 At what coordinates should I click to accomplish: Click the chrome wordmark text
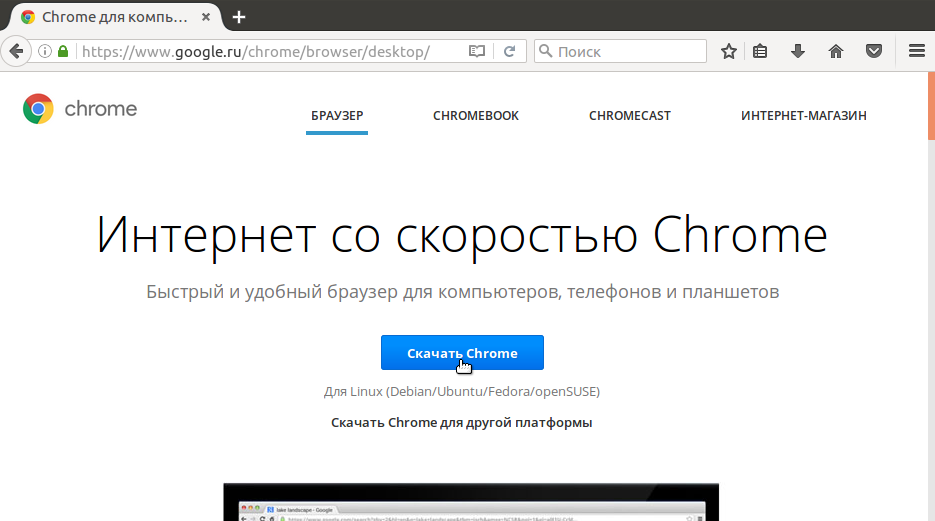tap(101, 108)
